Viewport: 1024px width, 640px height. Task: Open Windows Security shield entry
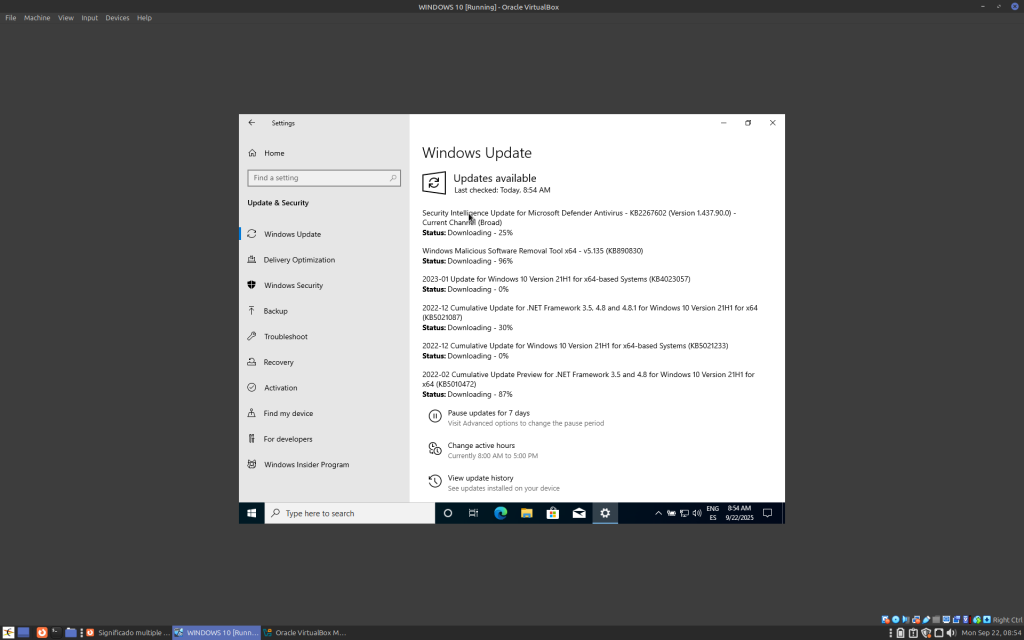coord(293,285)
